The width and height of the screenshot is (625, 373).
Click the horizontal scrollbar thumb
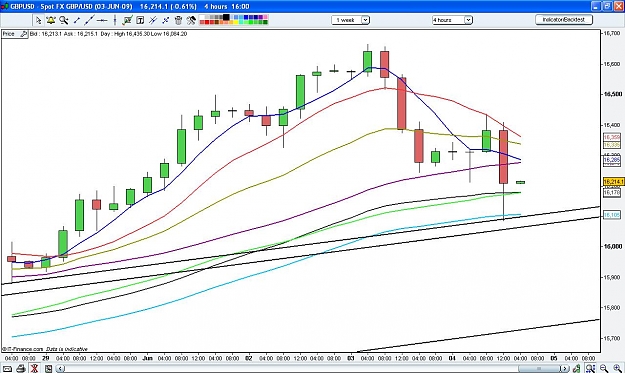539,369
